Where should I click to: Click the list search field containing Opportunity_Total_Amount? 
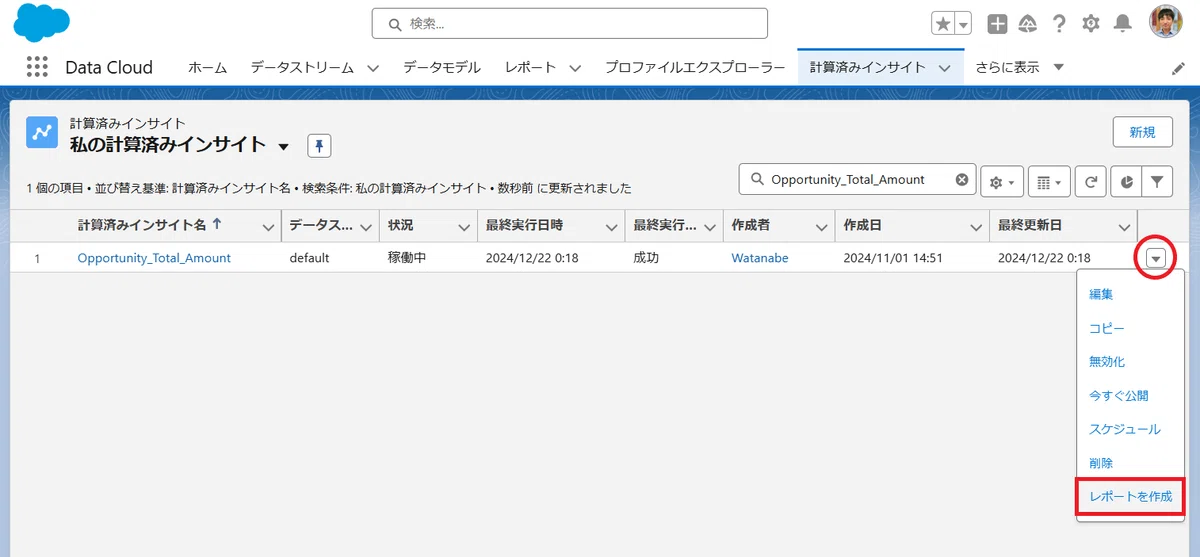coord(857,180)
